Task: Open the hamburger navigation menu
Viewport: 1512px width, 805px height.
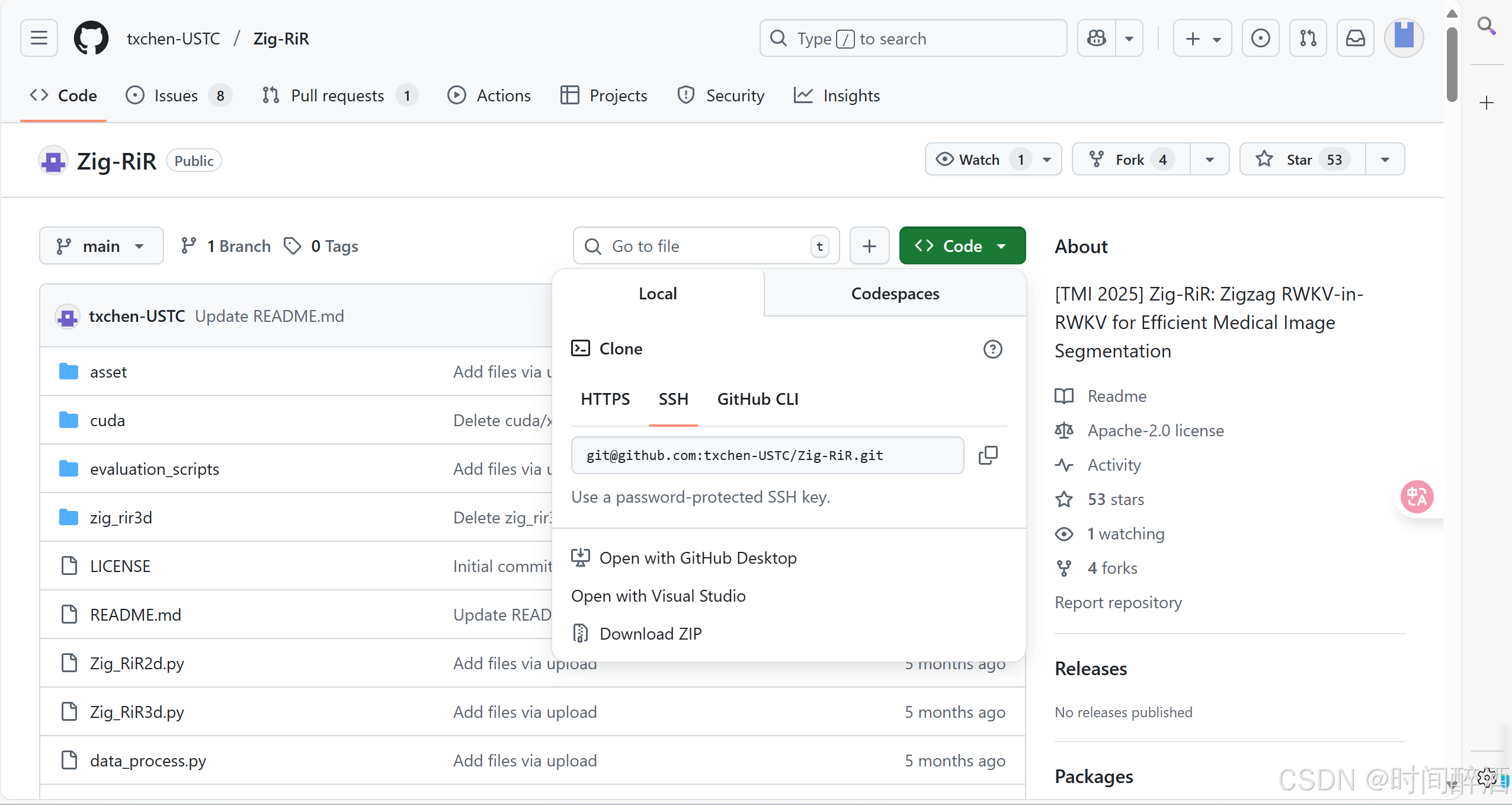Action: pos(39,39)
